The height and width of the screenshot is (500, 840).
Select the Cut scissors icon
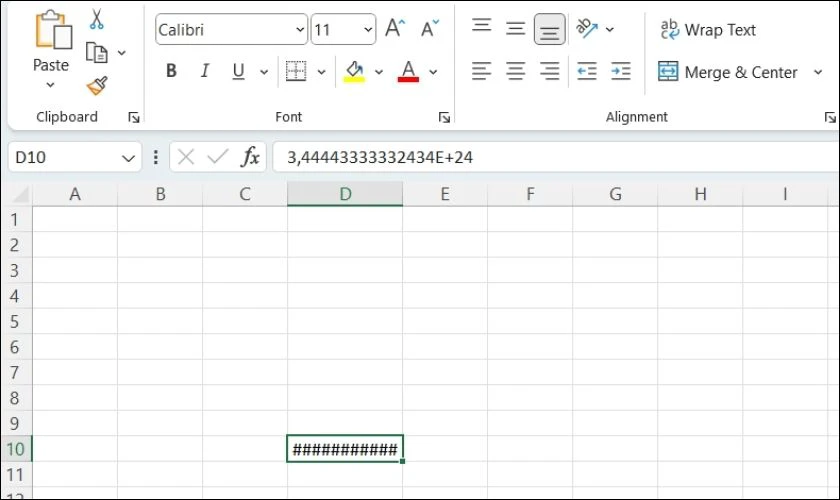coord(96,19)
